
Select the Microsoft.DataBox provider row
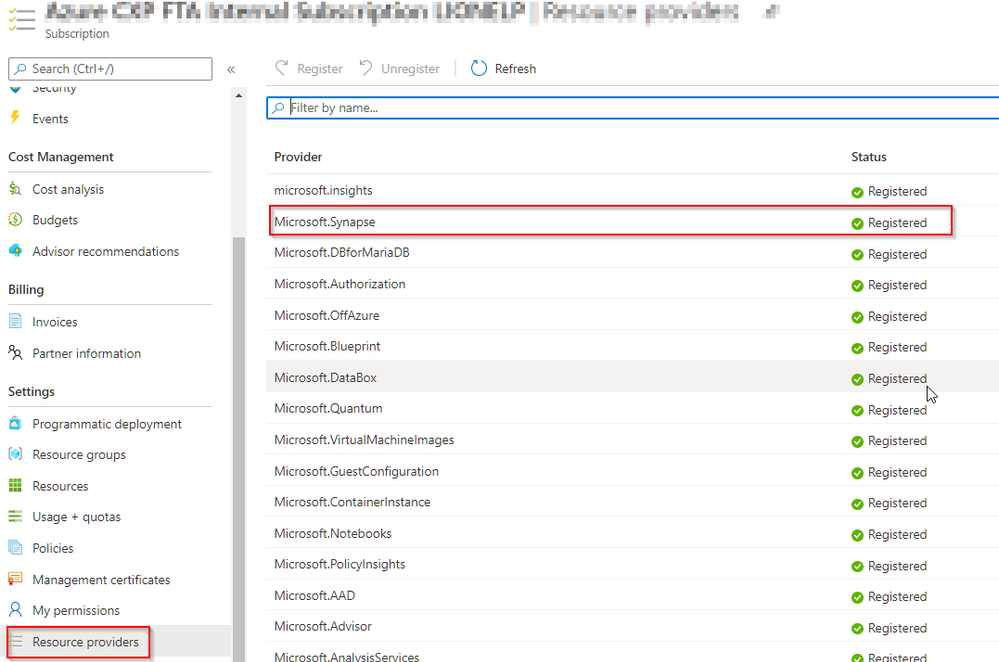(632, 377)
